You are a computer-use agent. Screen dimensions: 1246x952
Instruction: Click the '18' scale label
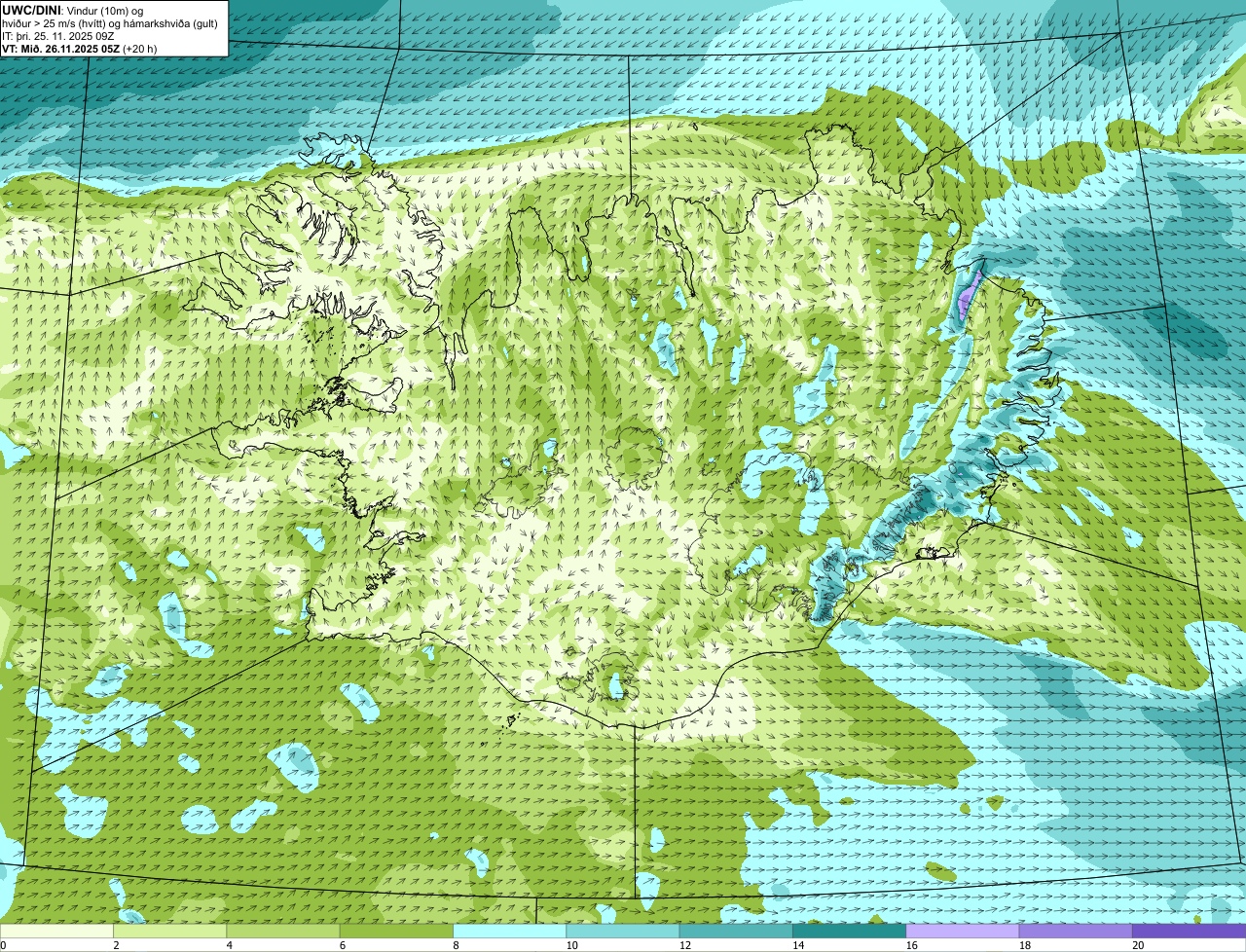tap(1024, 945)
